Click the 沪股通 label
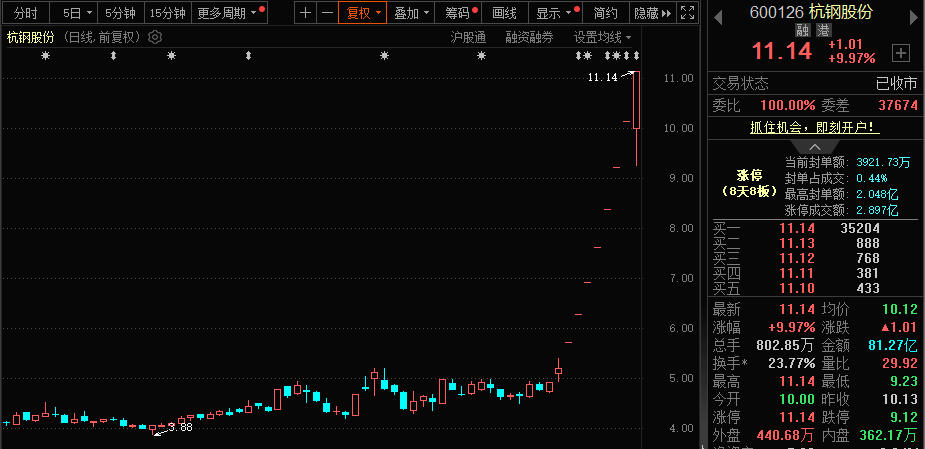 coord(467,37)
